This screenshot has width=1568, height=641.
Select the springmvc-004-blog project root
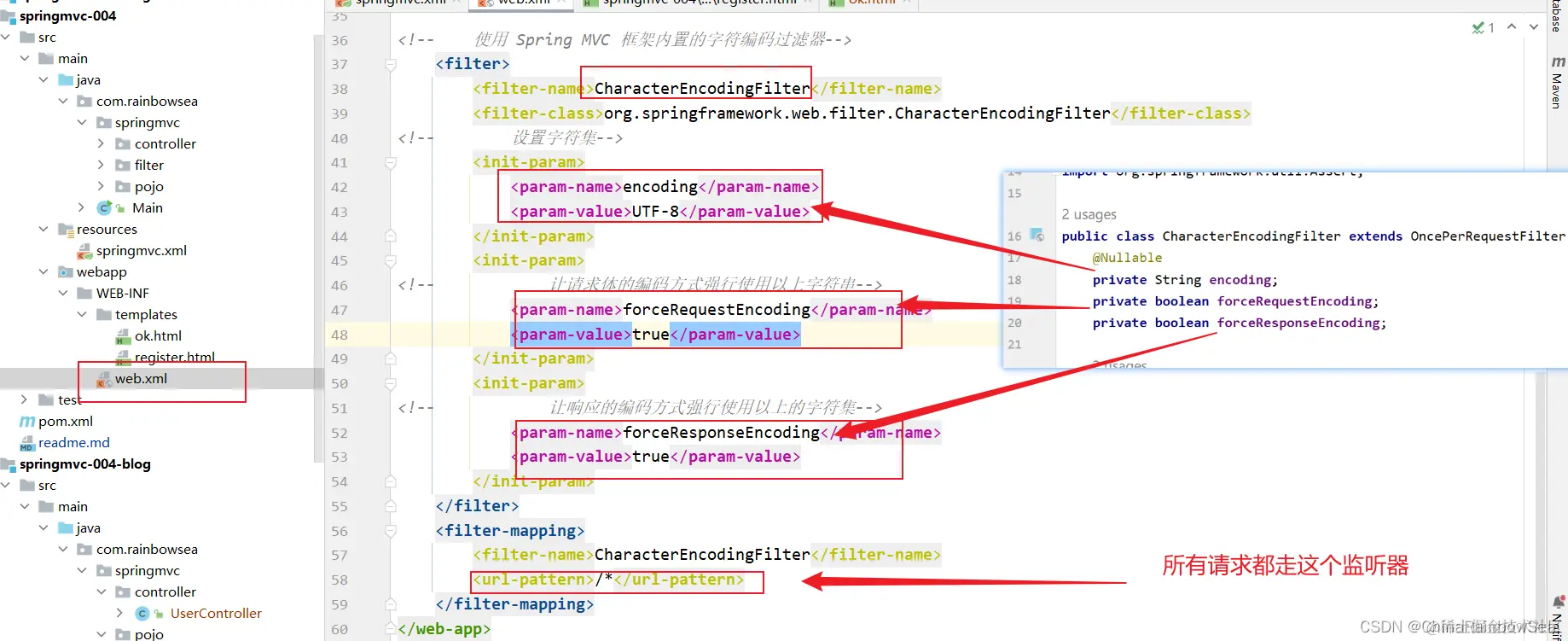85,463
